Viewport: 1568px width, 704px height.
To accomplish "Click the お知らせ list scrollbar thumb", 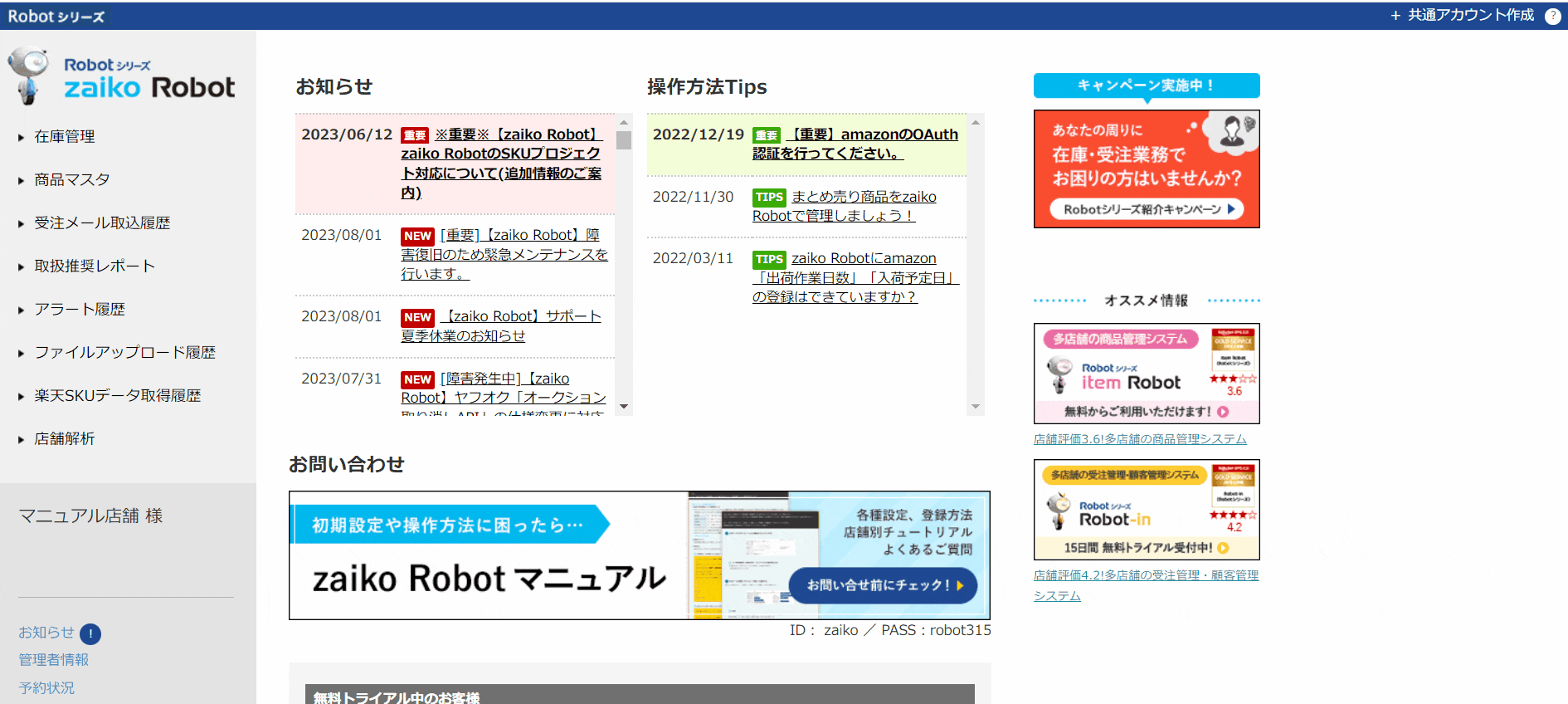I will [x=624, y=140].
